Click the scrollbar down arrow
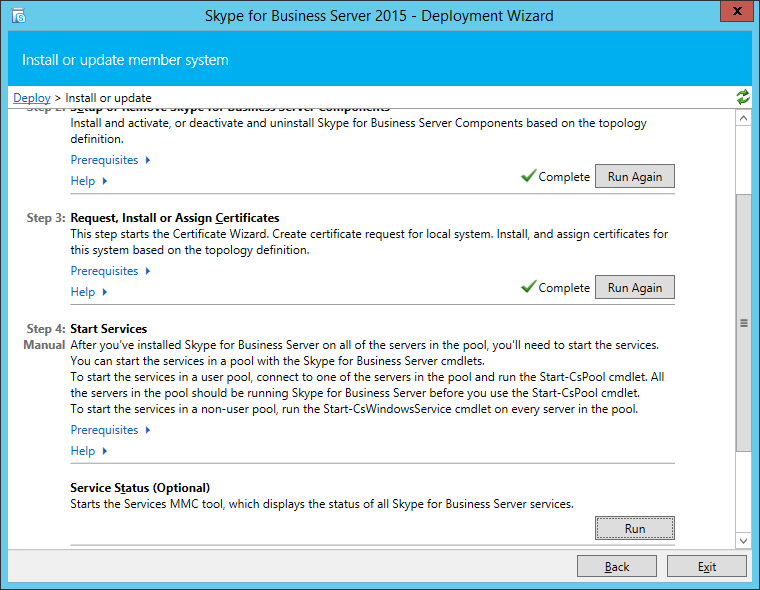The image size is (760, 590). click(x=744, y=541)
